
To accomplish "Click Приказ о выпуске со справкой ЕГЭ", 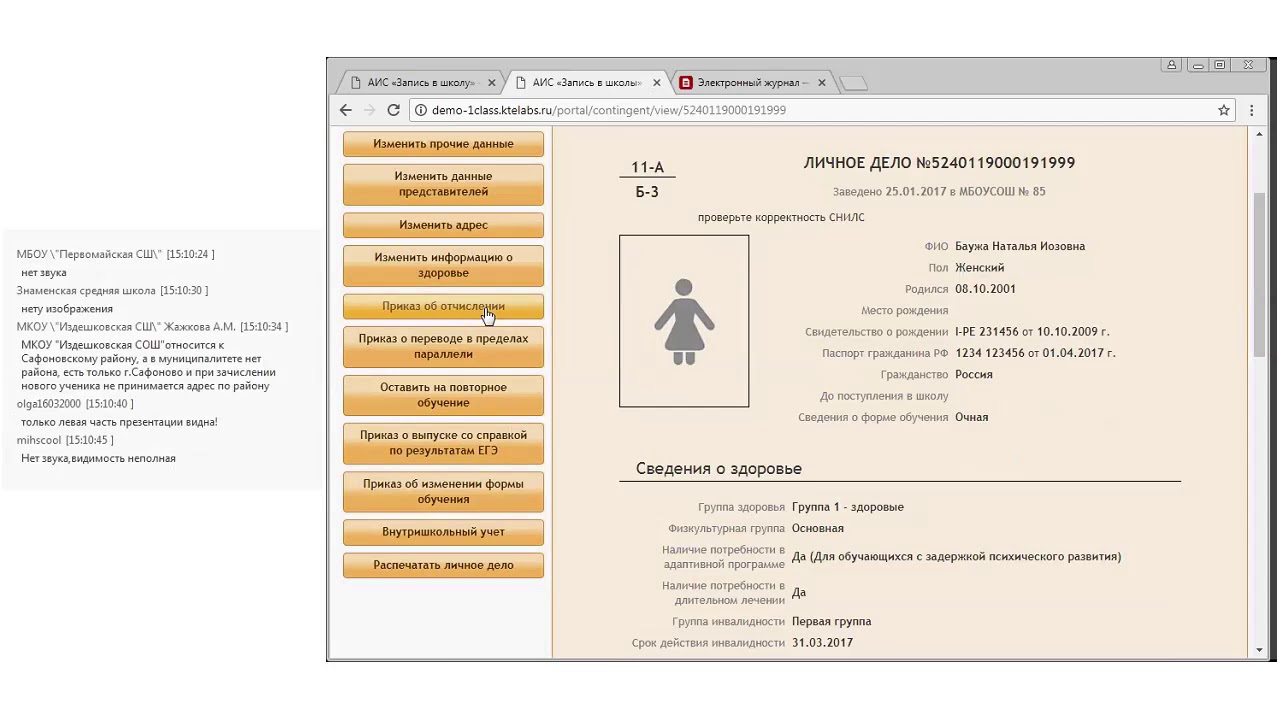I will [x=443, y=443].
